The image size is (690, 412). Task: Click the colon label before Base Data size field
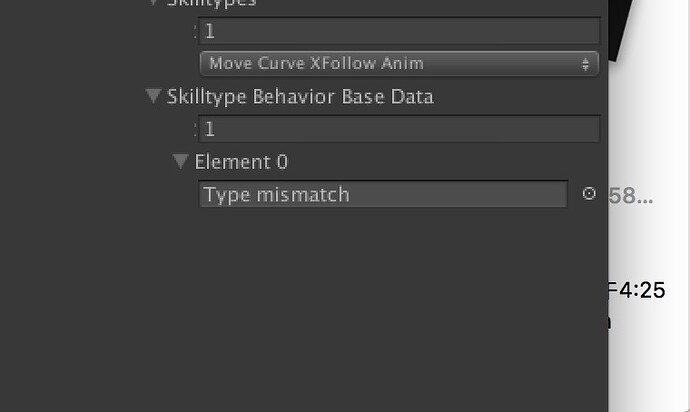195,129
